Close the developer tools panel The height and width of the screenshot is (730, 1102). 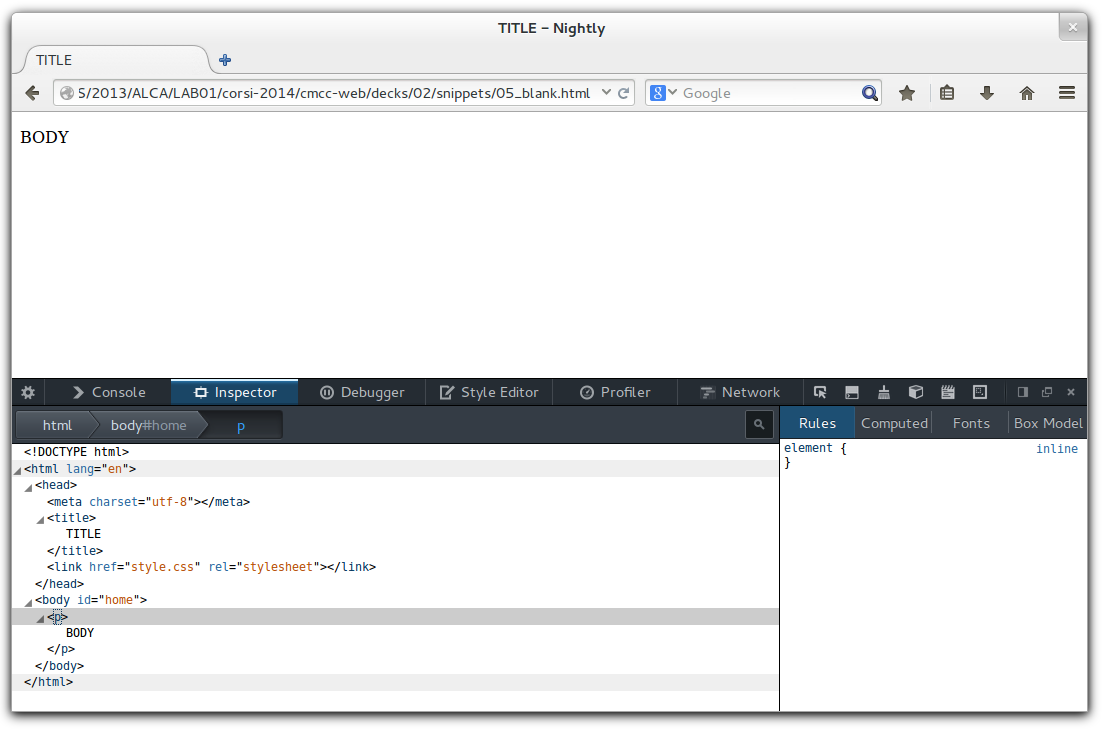pos(1071,392)
